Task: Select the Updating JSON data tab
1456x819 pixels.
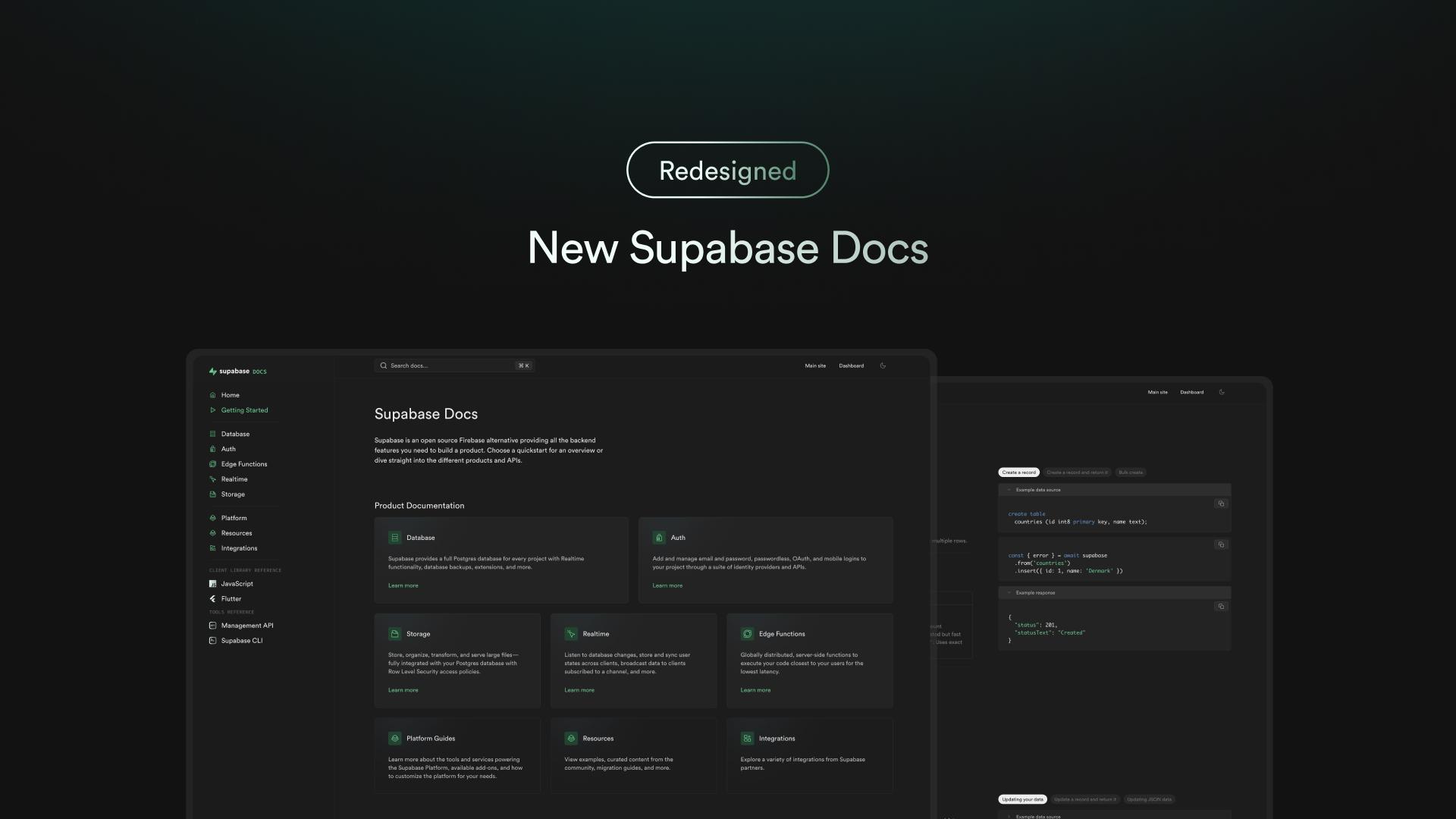Action: click(x=1149, y=799)
